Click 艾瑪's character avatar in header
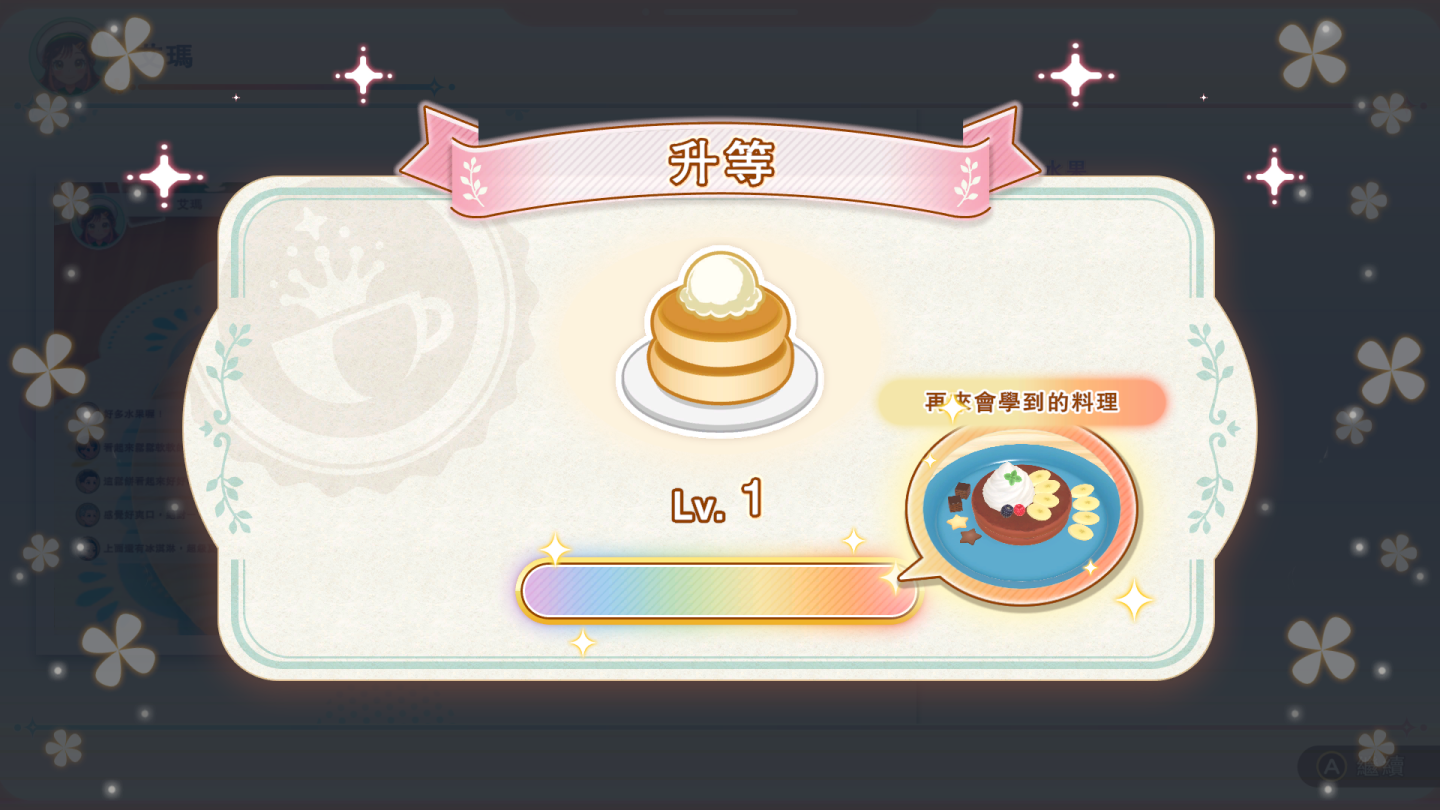This screenshot has width=1440, height=810. pos(68,55)
